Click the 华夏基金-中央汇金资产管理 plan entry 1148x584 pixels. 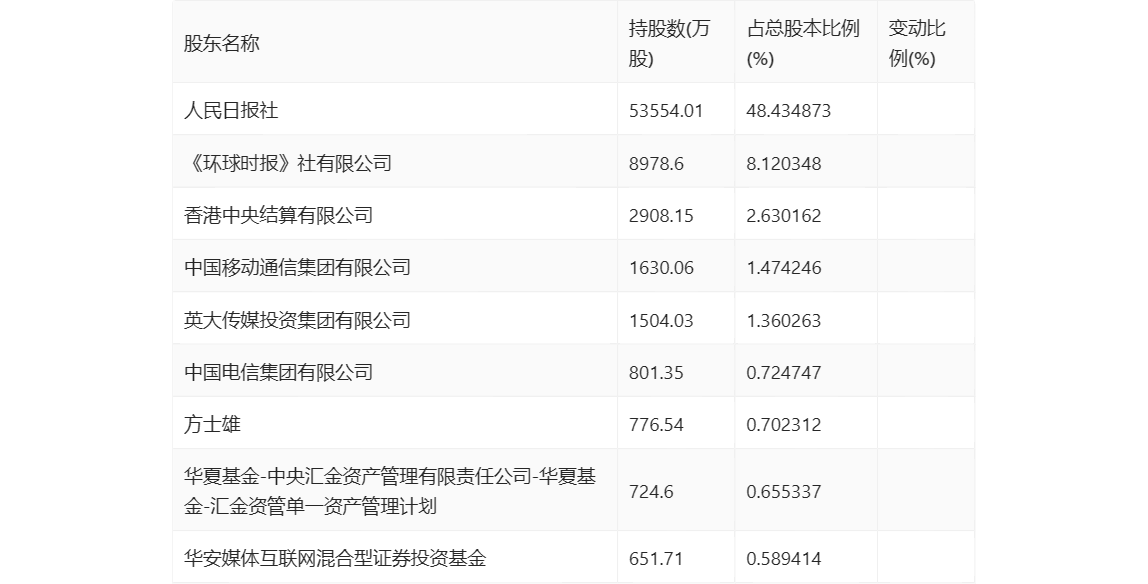click(x=390, y=491)
